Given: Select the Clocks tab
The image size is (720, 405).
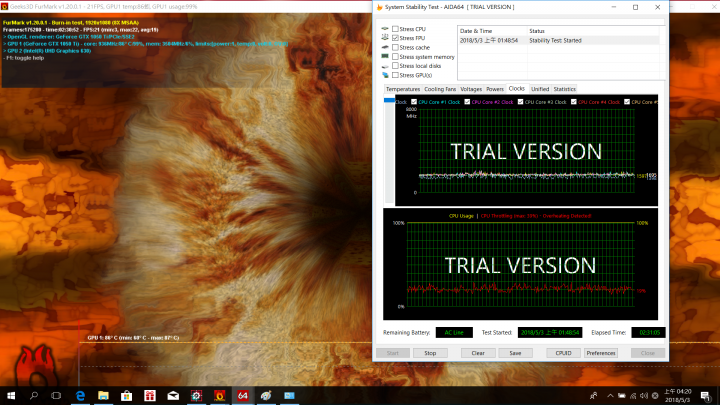Looking at the screenshot, I should [517, 89].
